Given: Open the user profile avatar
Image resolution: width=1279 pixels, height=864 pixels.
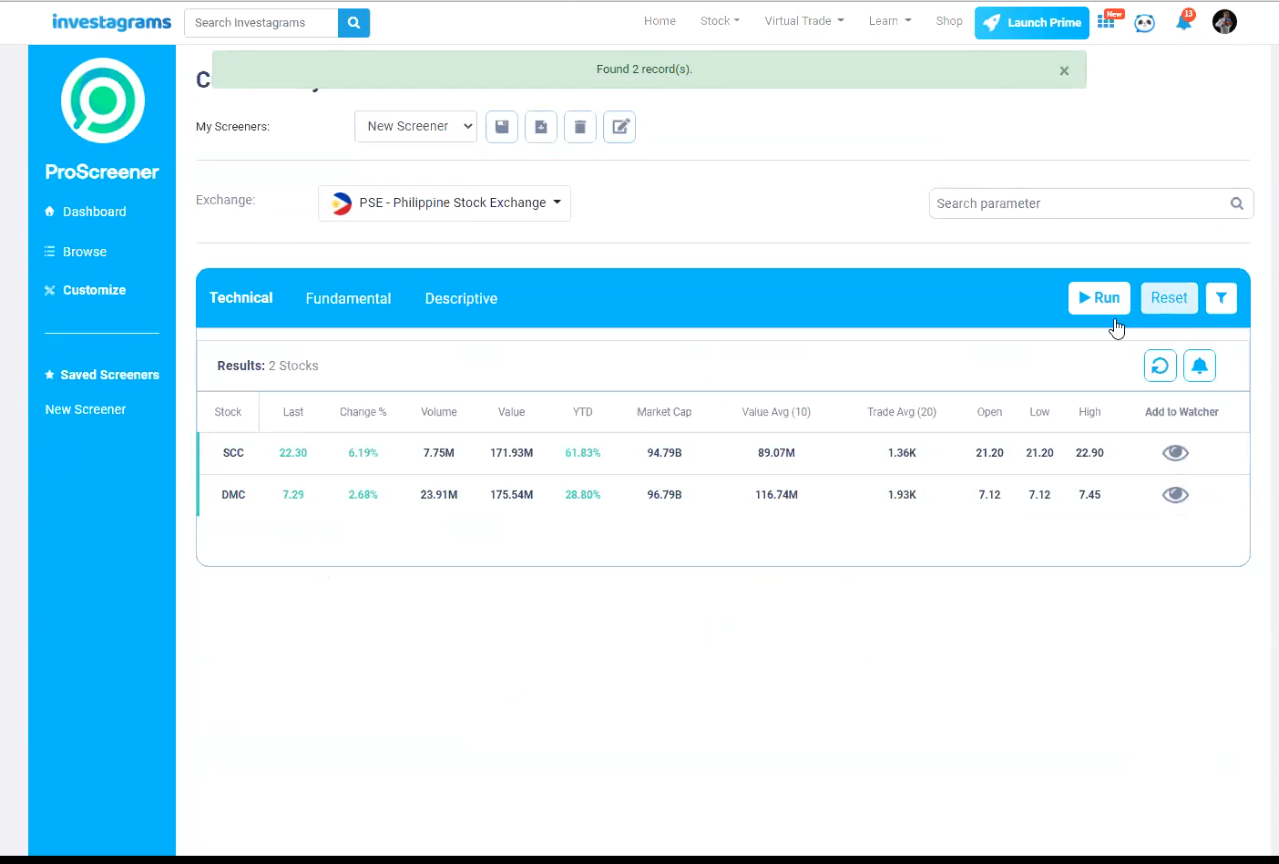Looking at the screenshot, I should tap(1224, 21).
